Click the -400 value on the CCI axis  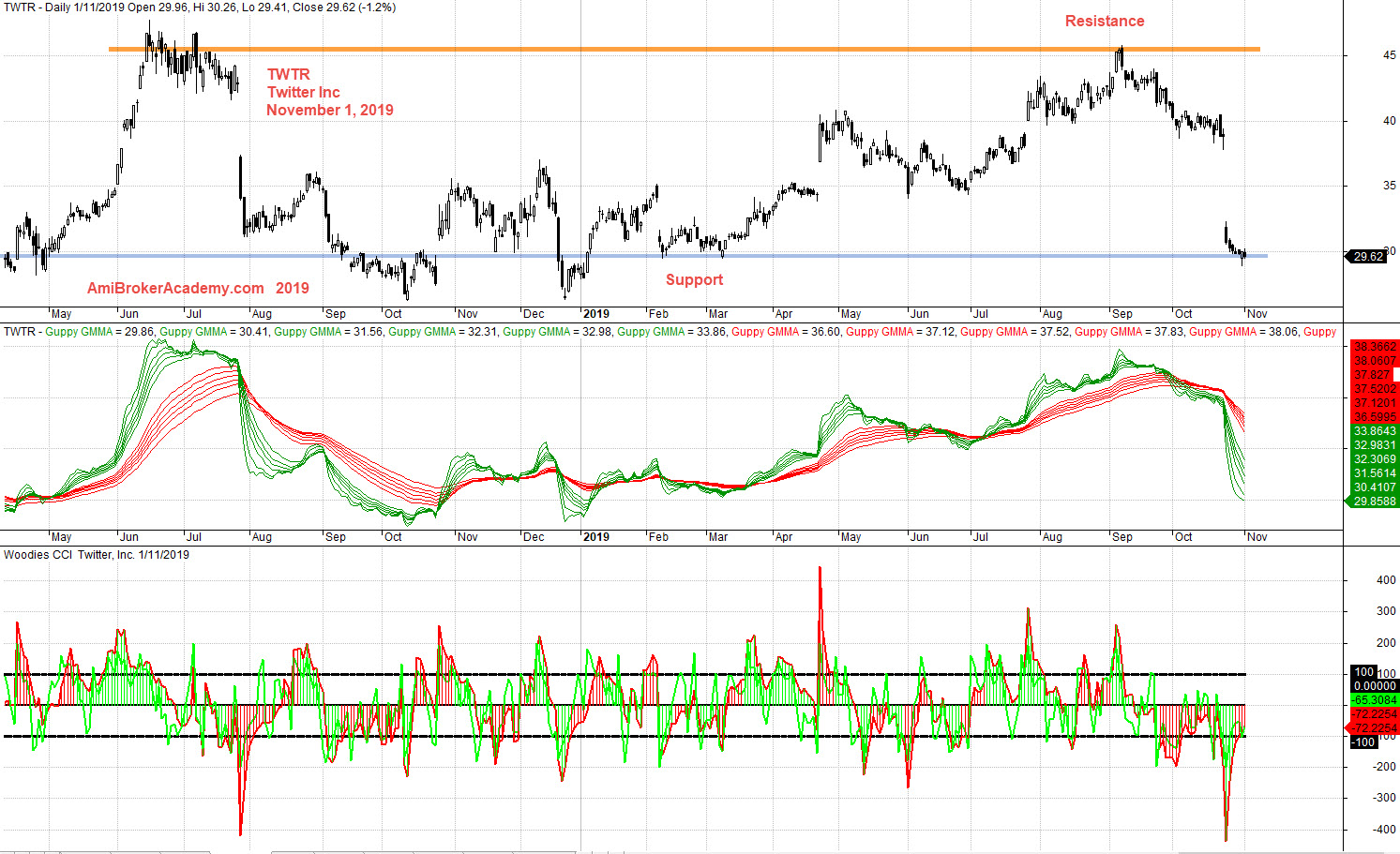1385,830
